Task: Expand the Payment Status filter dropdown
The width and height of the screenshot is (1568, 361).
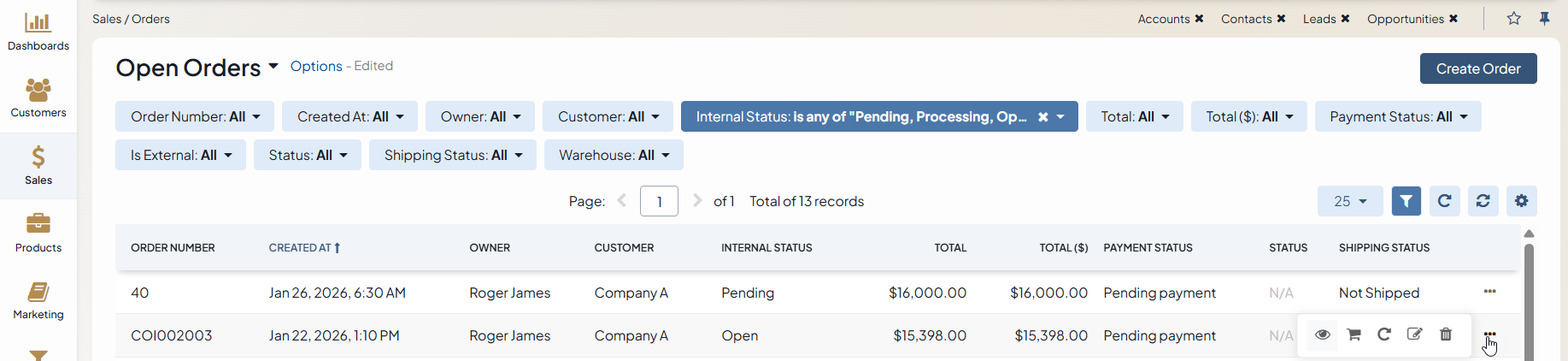Action: pyautogui.click(x=1397, y=116)
